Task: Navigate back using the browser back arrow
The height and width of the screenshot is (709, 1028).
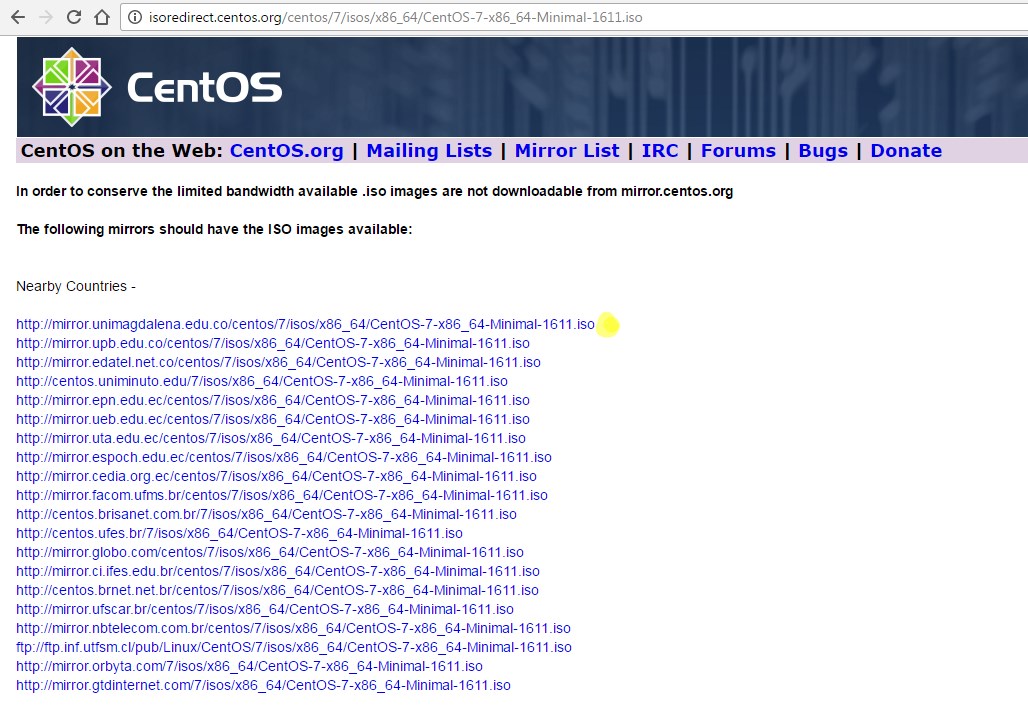Action: pos(18,16)
